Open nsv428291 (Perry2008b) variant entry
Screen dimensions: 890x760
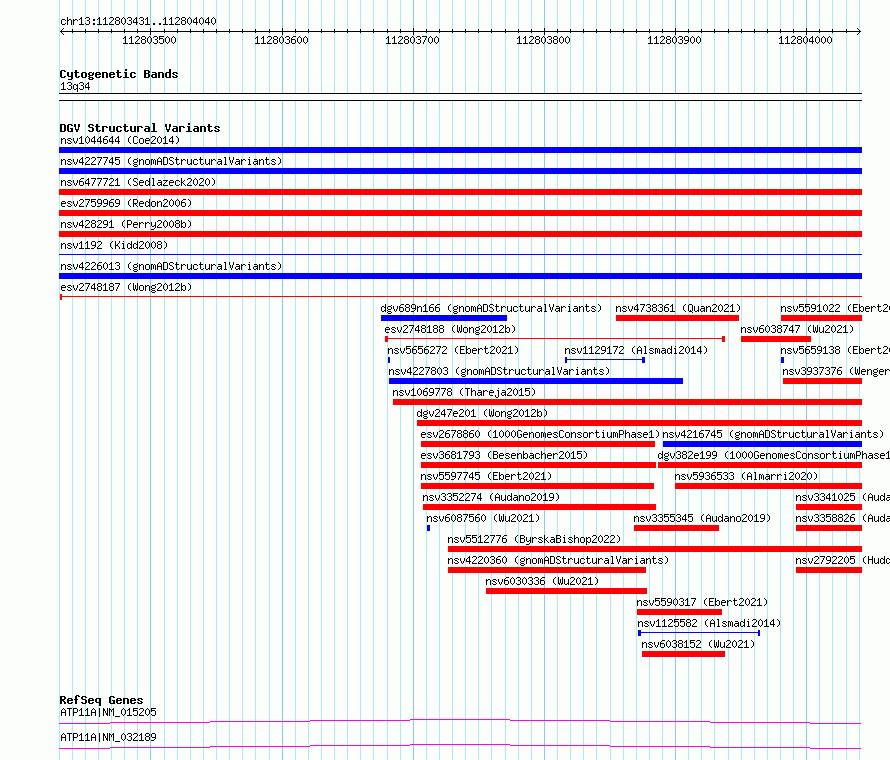point(126,224)
